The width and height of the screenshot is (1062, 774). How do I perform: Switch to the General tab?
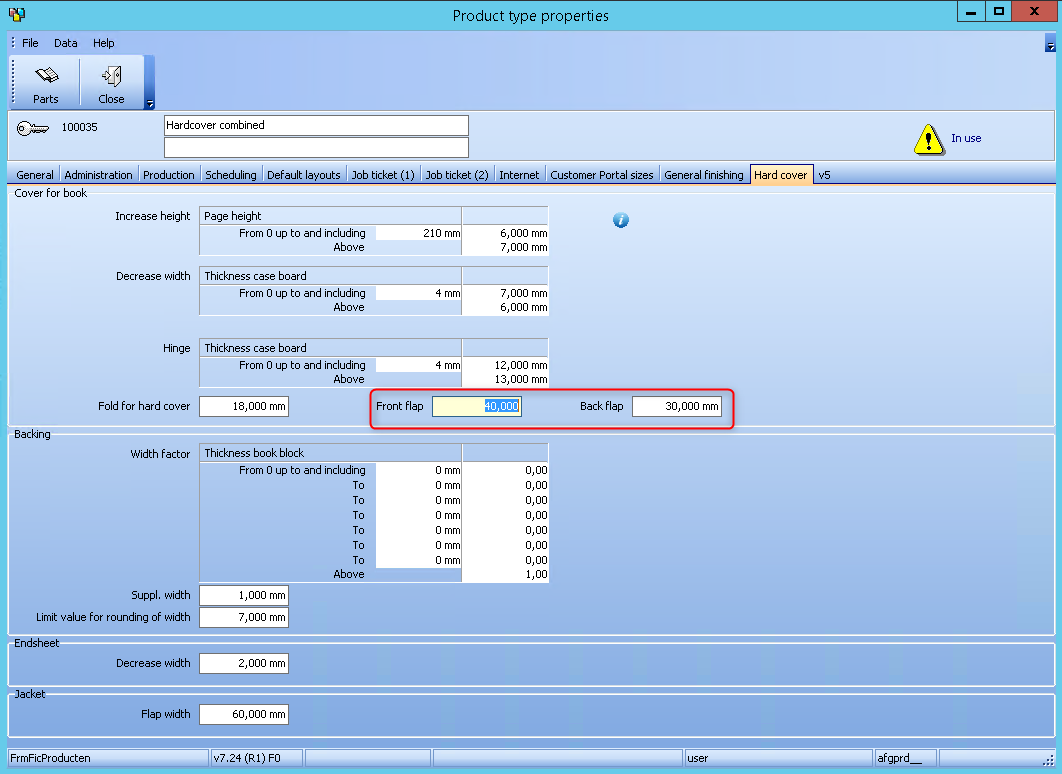pos(35,175)
